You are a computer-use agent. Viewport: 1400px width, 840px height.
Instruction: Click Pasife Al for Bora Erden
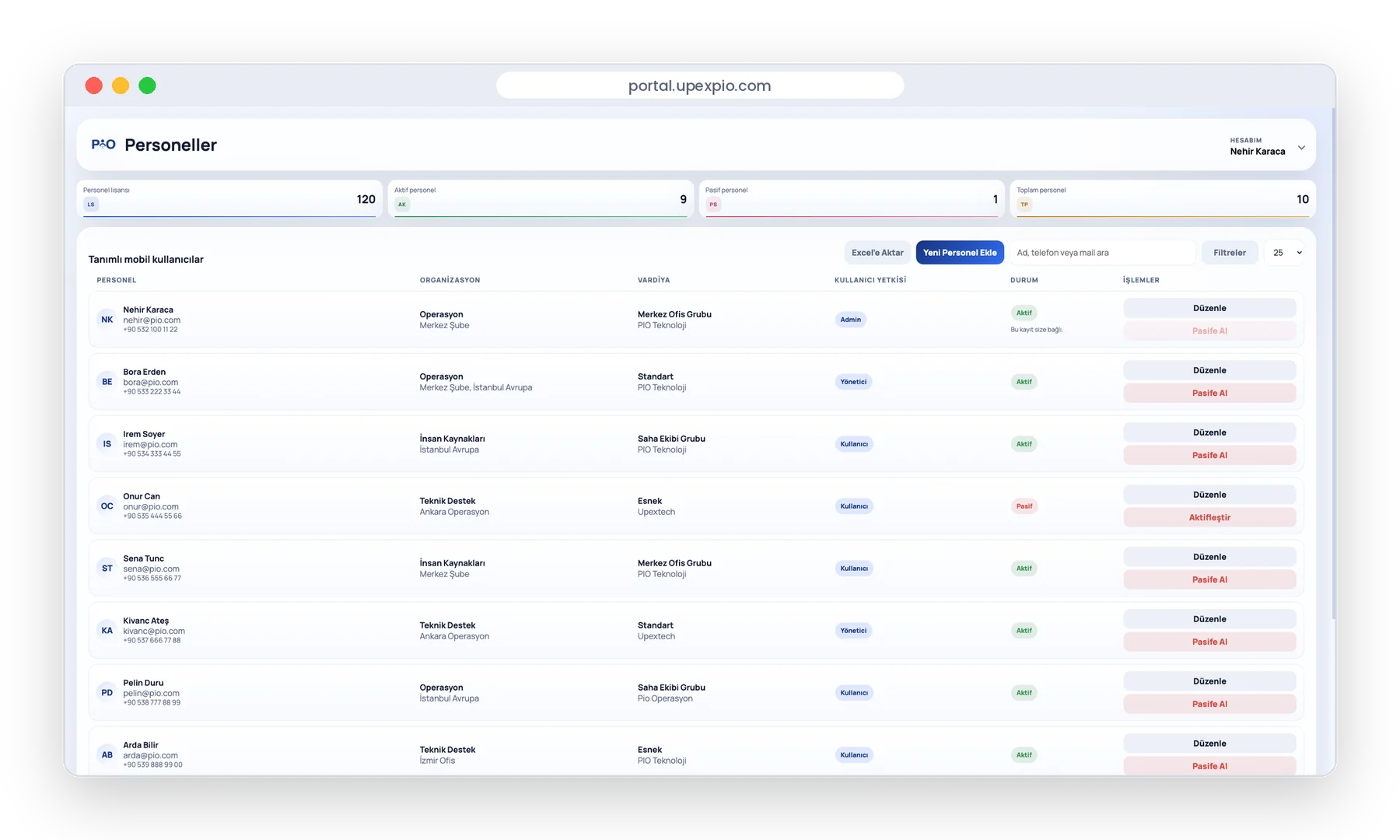tap(1209, 393)
